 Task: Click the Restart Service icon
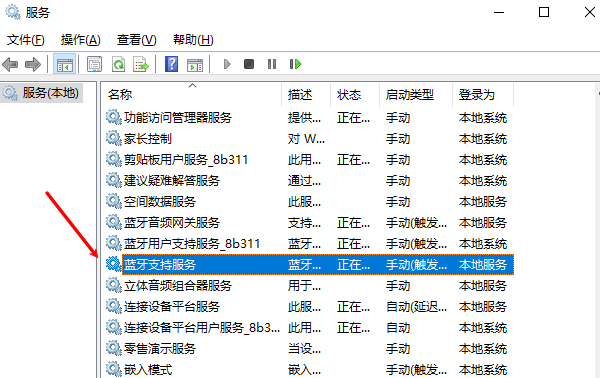coord(295,64)
